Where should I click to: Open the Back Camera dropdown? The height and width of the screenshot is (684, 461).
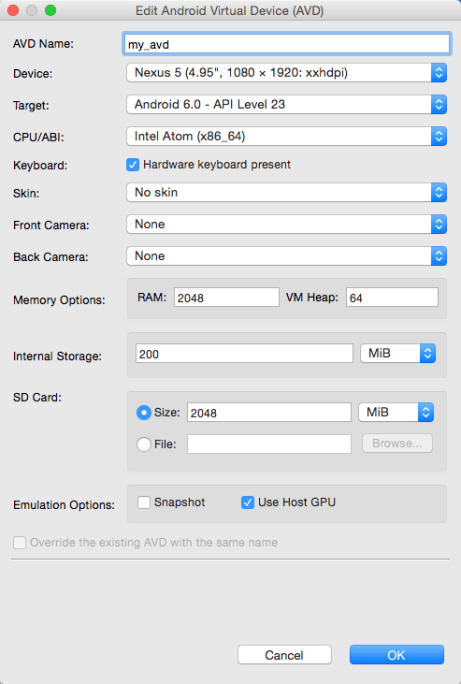click(x=287, y=256)
